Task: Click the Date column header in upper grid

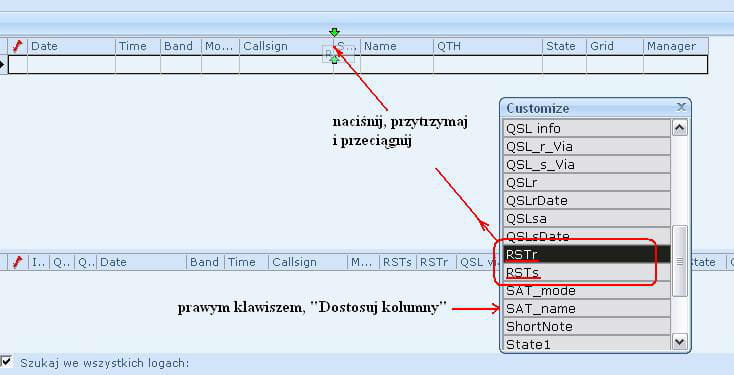Action: tap(71, 46)
